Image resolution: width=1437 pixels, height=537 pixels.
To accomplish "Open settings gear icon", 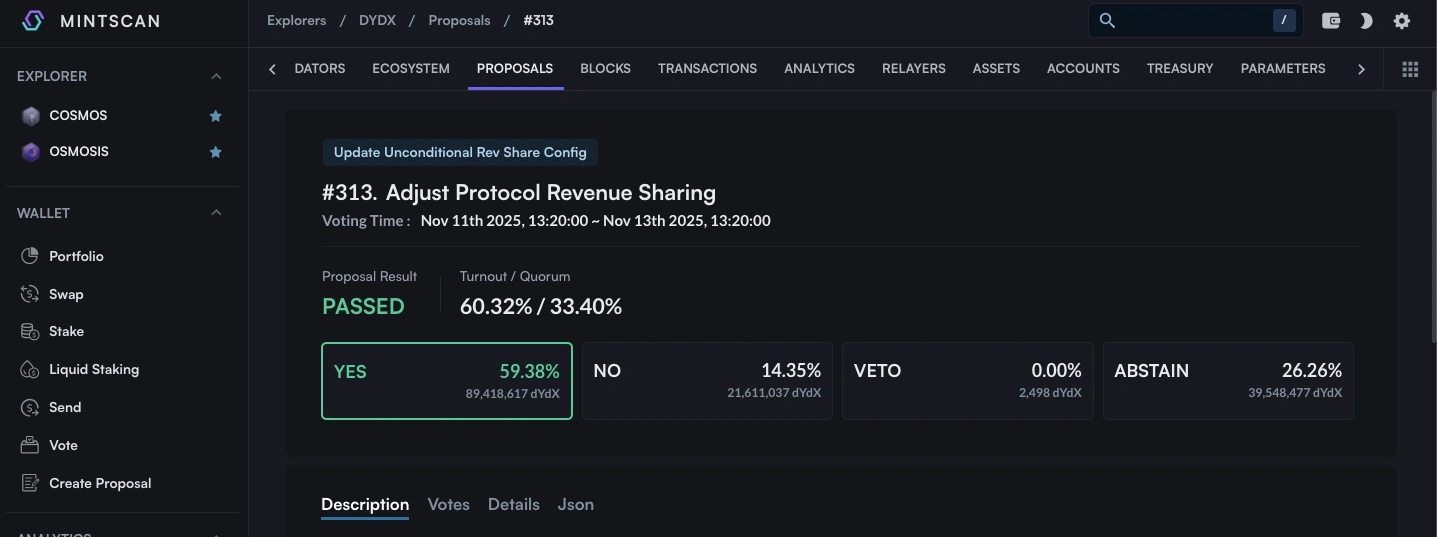I will (1402, 21).
